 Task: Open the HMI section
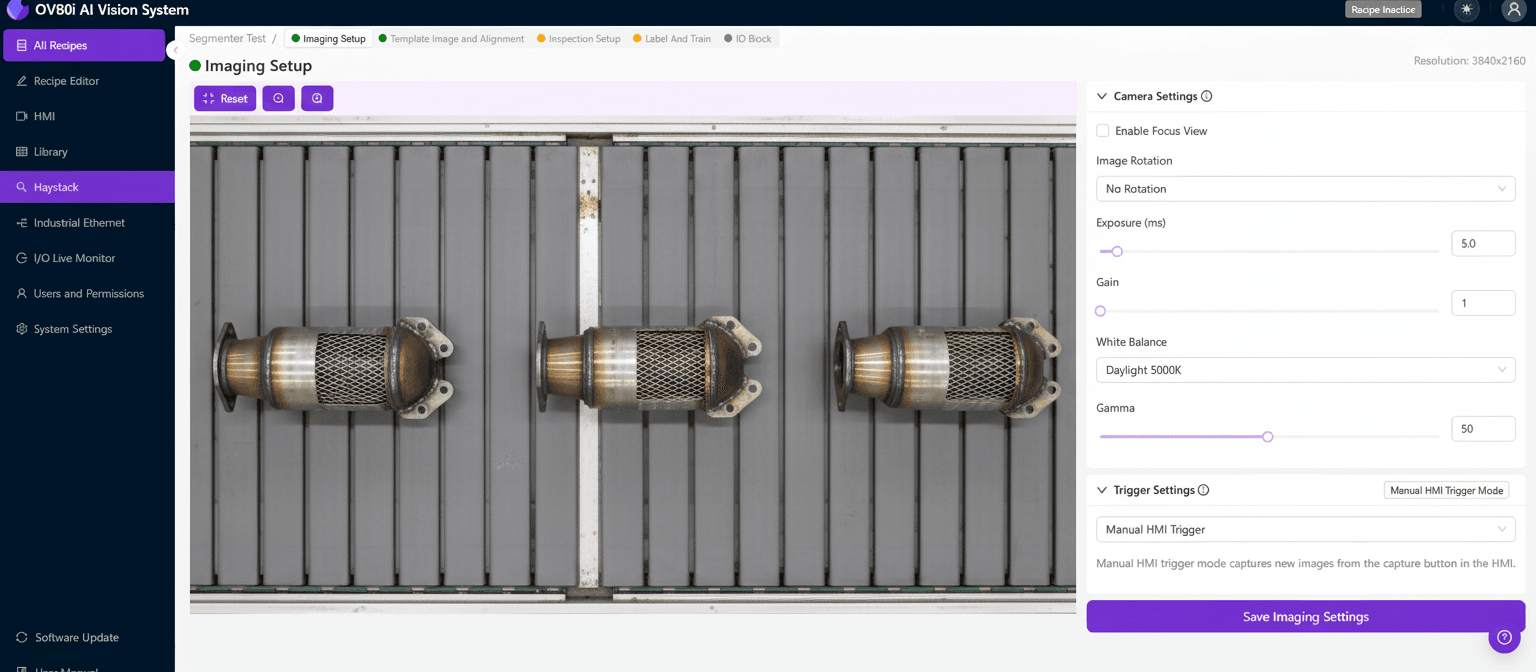(45, 116)
